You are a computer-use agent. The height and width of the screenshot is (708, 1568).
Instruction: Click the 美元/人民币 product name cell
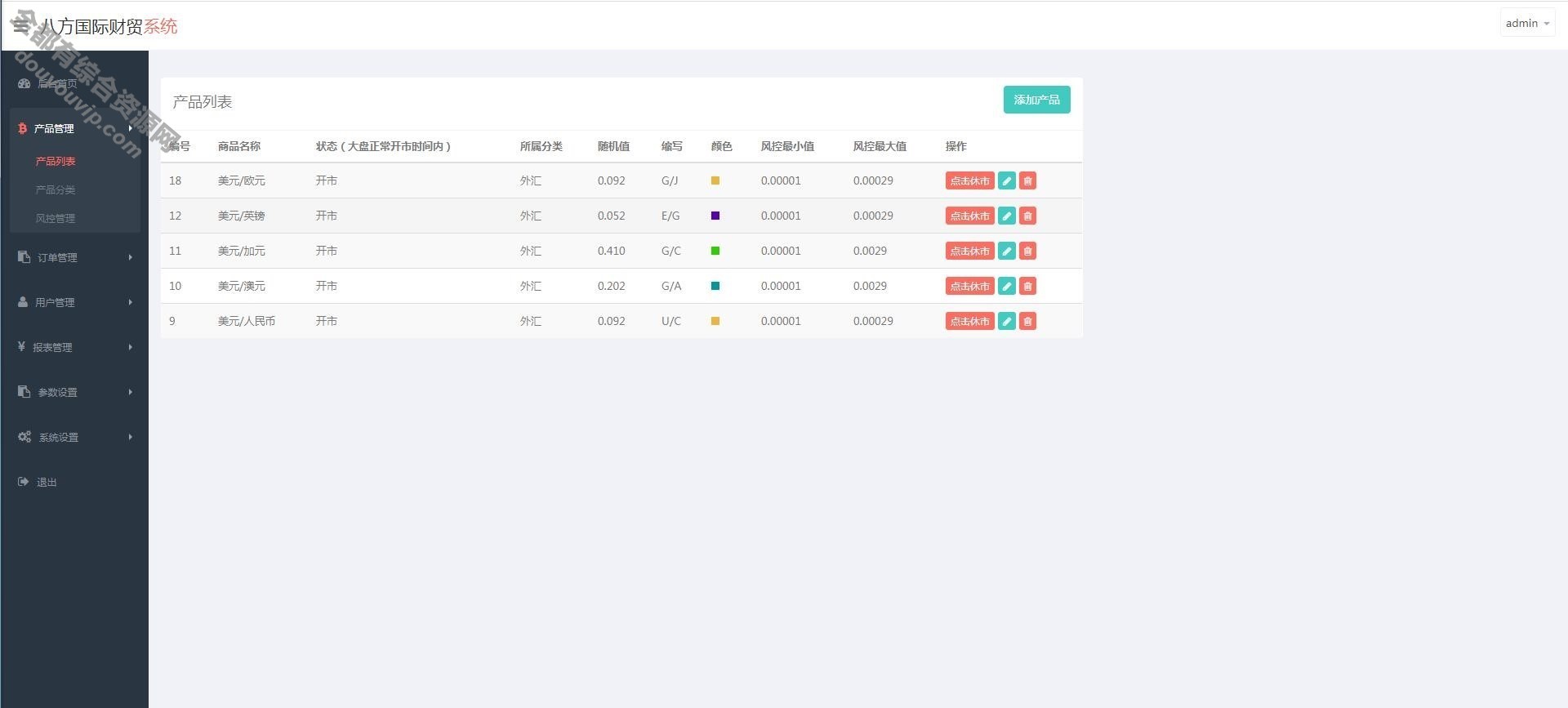click(247, 321)
